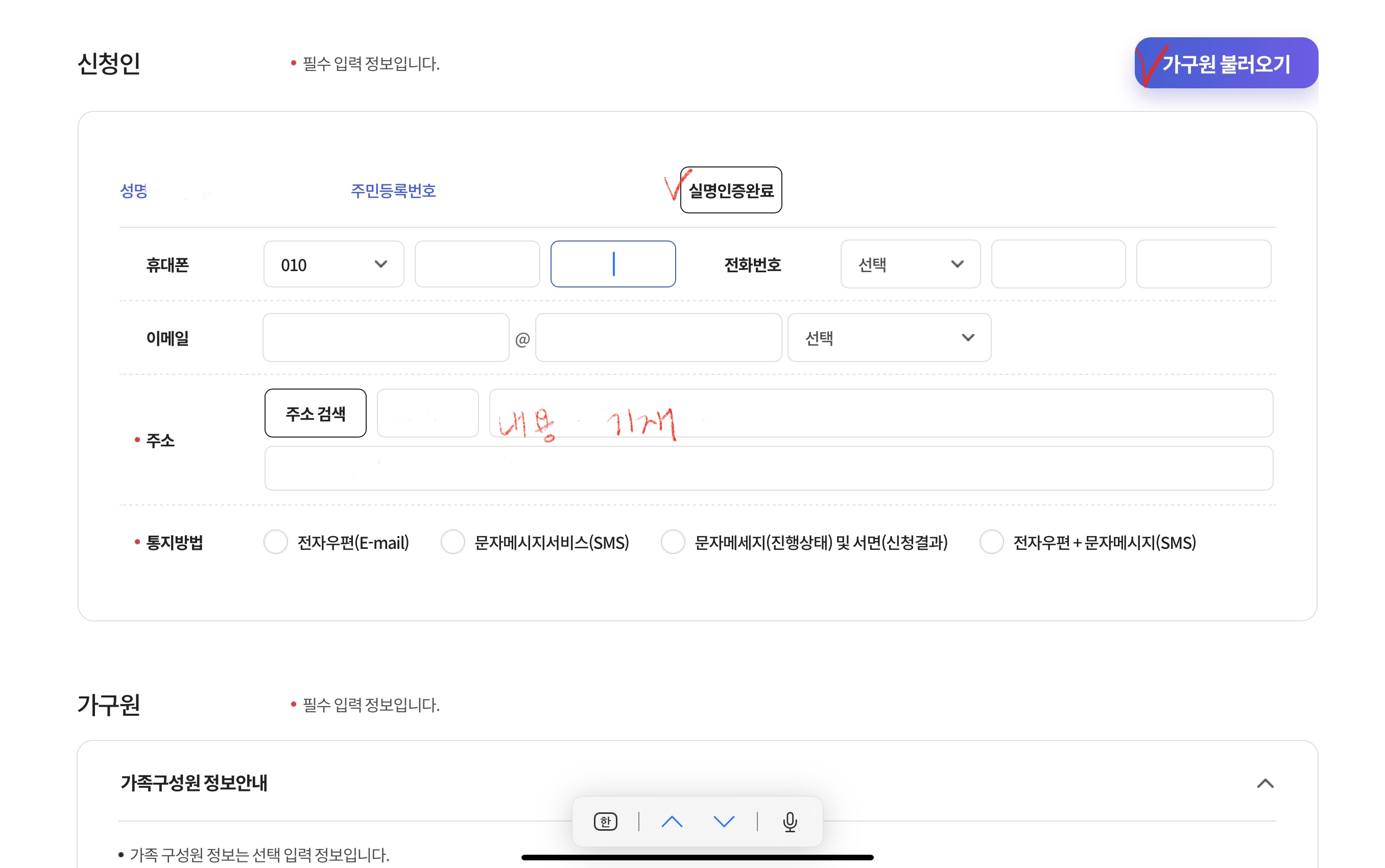The height and width of the screenshot is (868, 1385).
Task: Click the 주소 검색 button
Action: (x=315, y=414)
